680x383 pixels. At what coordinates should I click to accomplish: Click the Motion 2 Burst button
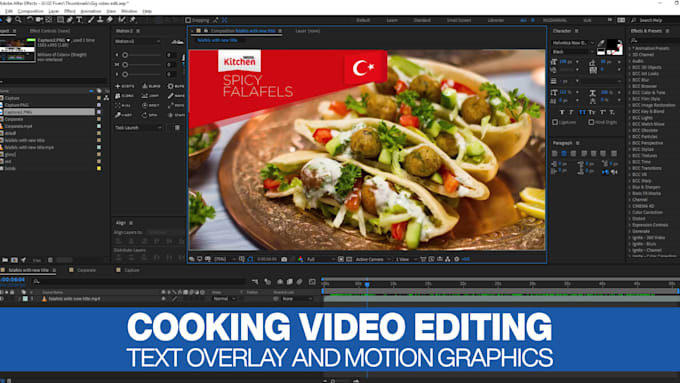pos(176,86)
